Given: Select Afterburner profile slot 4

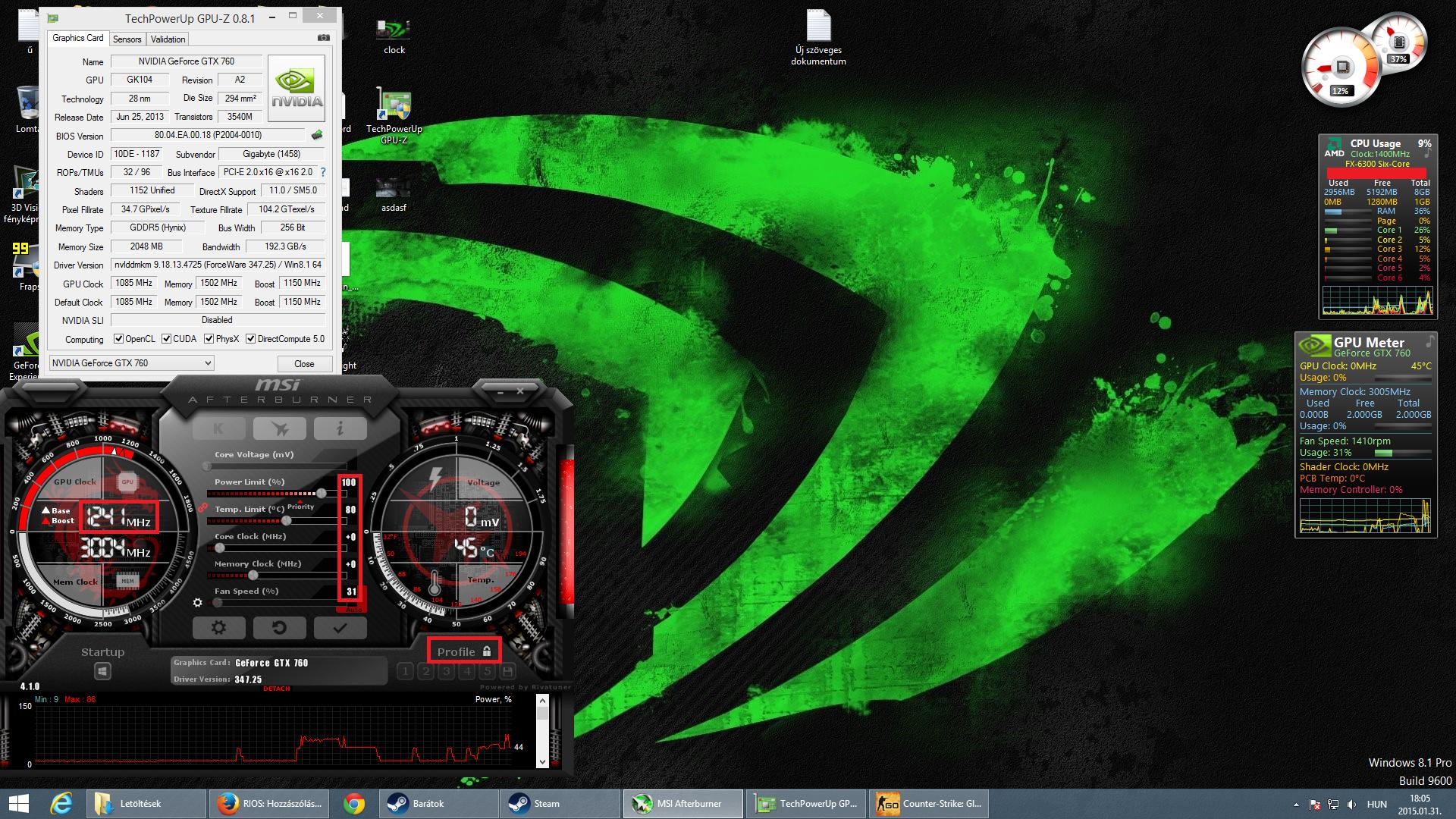Looking at the screenshot, I should pyautogui.click(x=467, y=671).
